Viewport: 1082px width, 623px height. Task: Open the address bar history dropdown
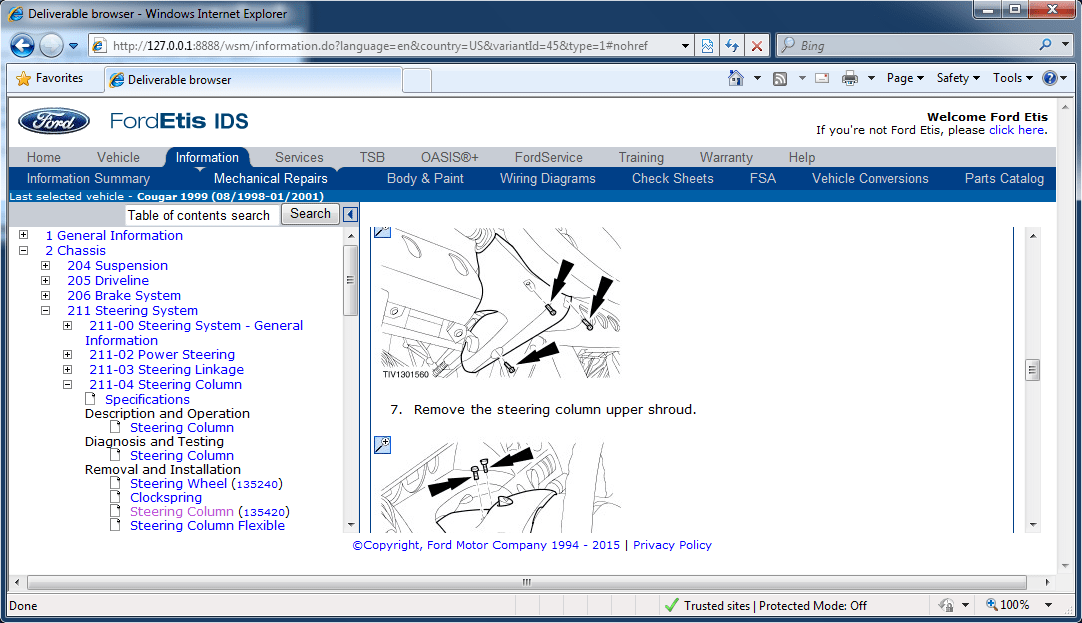[x=685, y=46]
